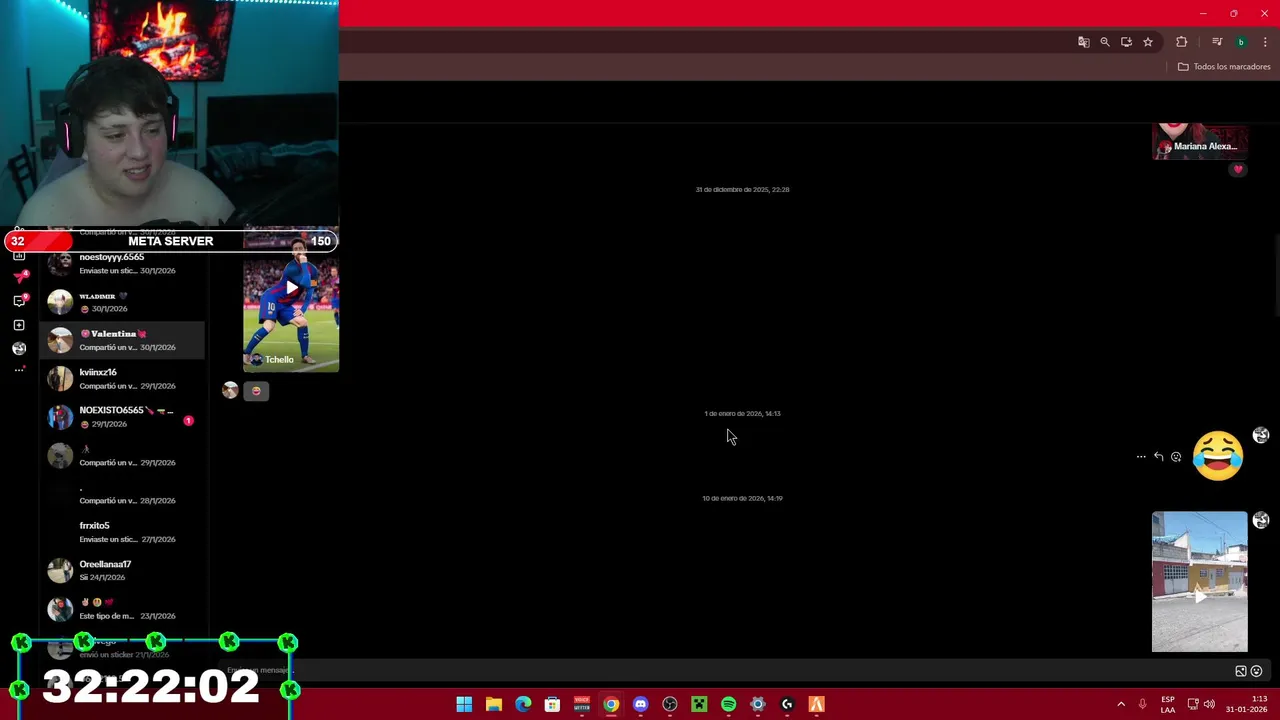The image size is (1280, 720).
Task: Open the profile avatar icon in sidebar
Action: click(x=19, y=349)
